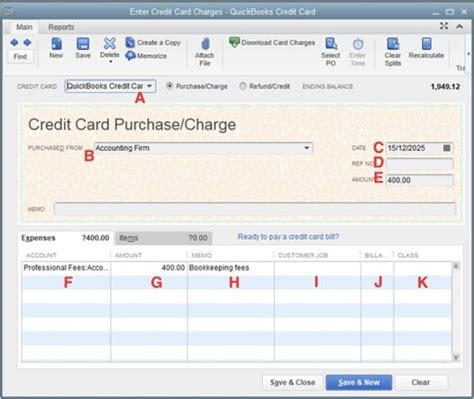This screenshot has width=474, height=399.
Task: Toggle full-screen view with expand-arrows icon
Action: (444, 26)
